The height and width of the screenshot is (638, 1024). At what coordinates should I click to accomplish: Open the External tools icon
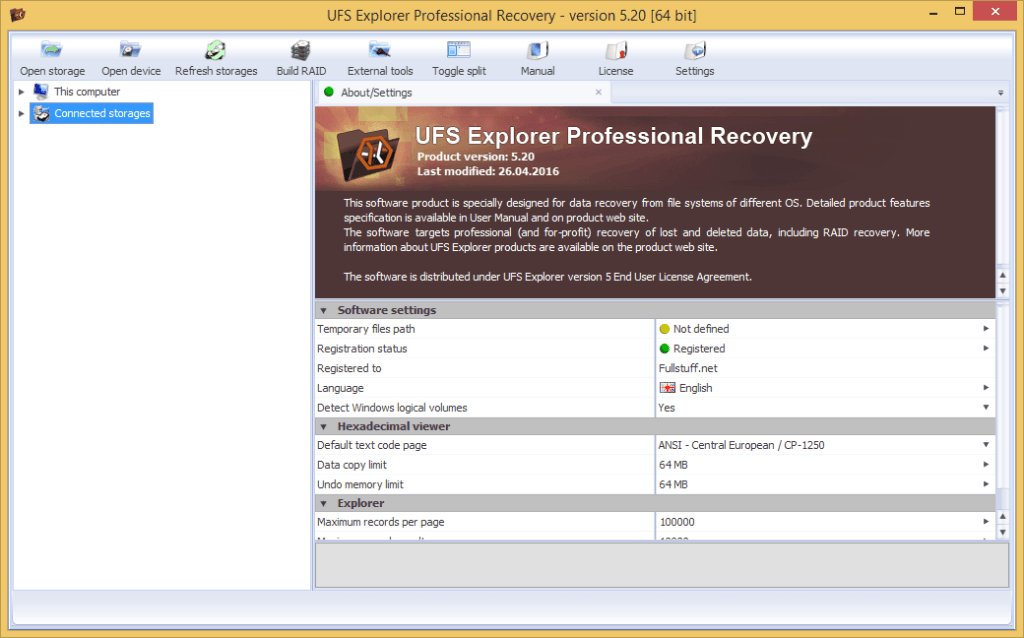(379, 50)
